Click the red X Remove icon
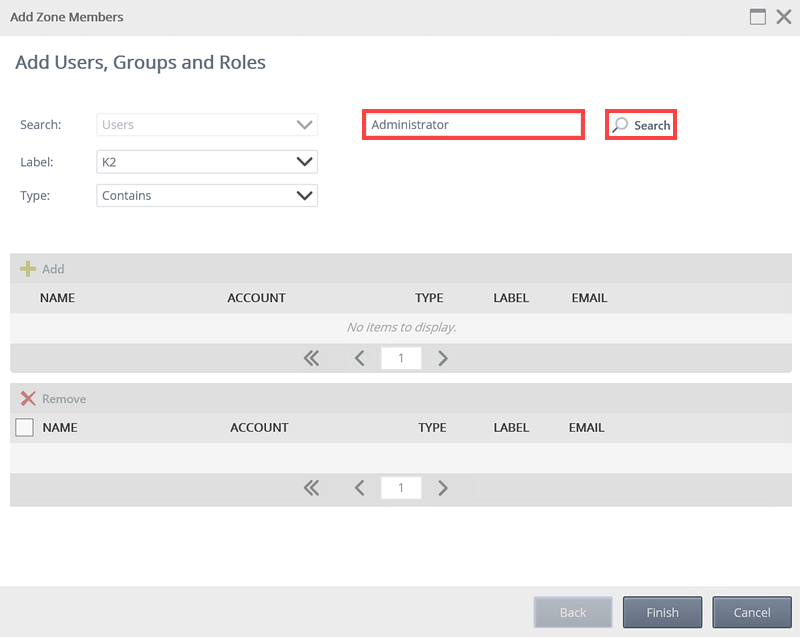 coord(28,398)
